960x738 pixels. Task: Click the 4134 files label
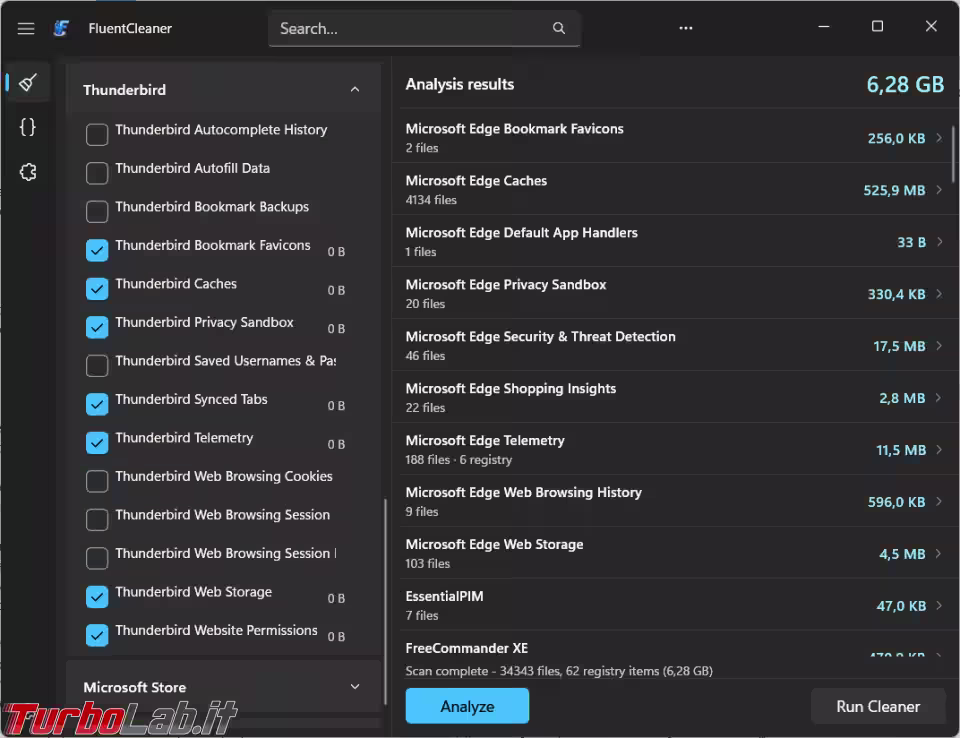pos(431,200)
